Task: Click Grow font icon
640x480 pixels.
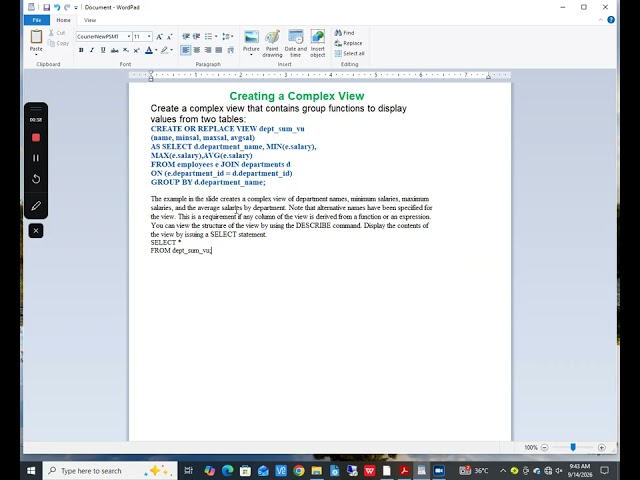Action: 160,37
